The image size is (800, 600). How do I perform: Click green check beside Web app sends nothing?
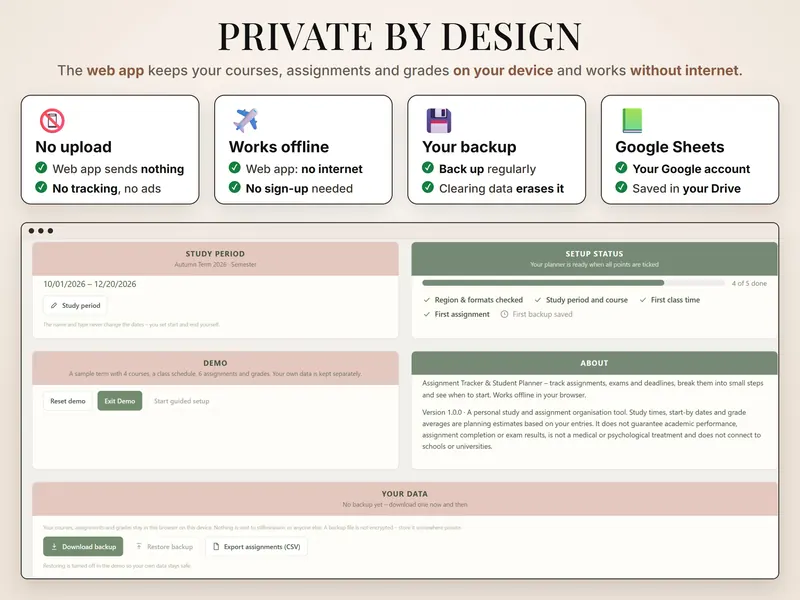41,167
